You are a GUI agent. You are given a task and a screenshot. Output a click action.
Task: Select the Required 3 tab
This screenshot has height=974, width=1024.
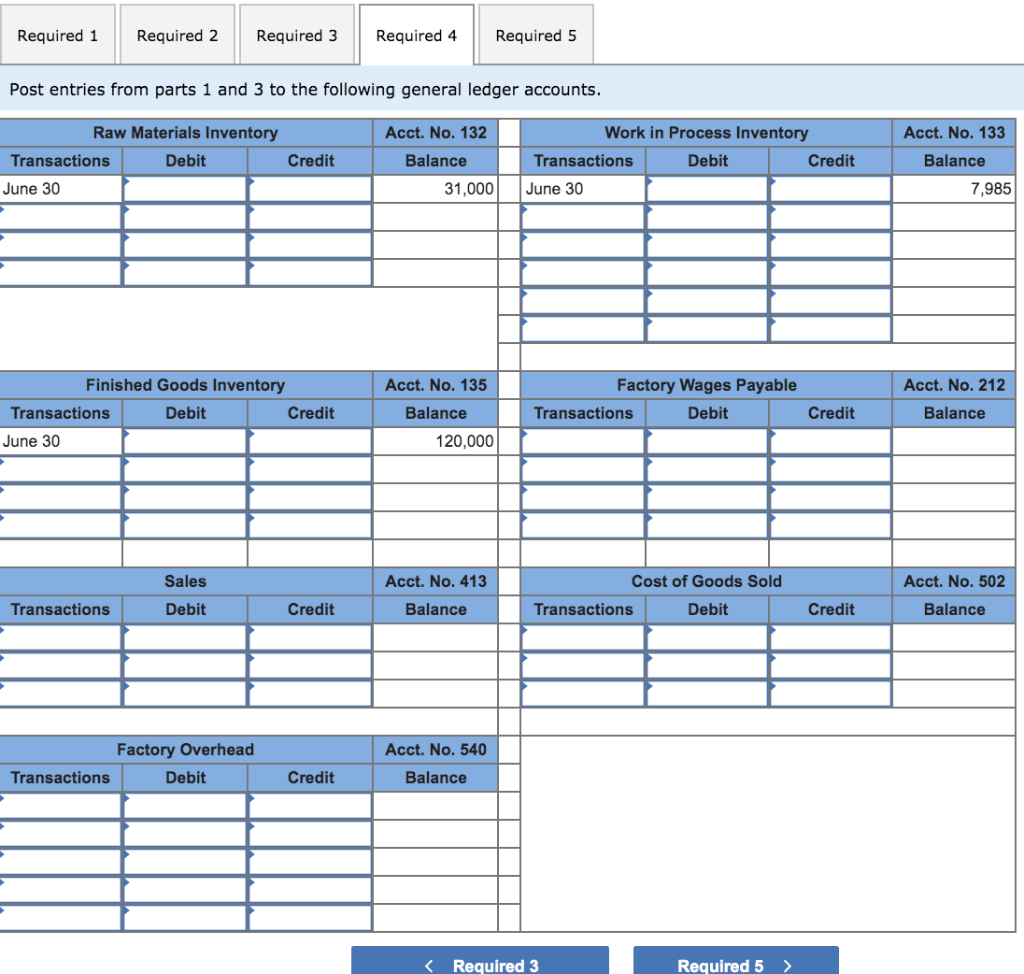[x=296, y=34]
